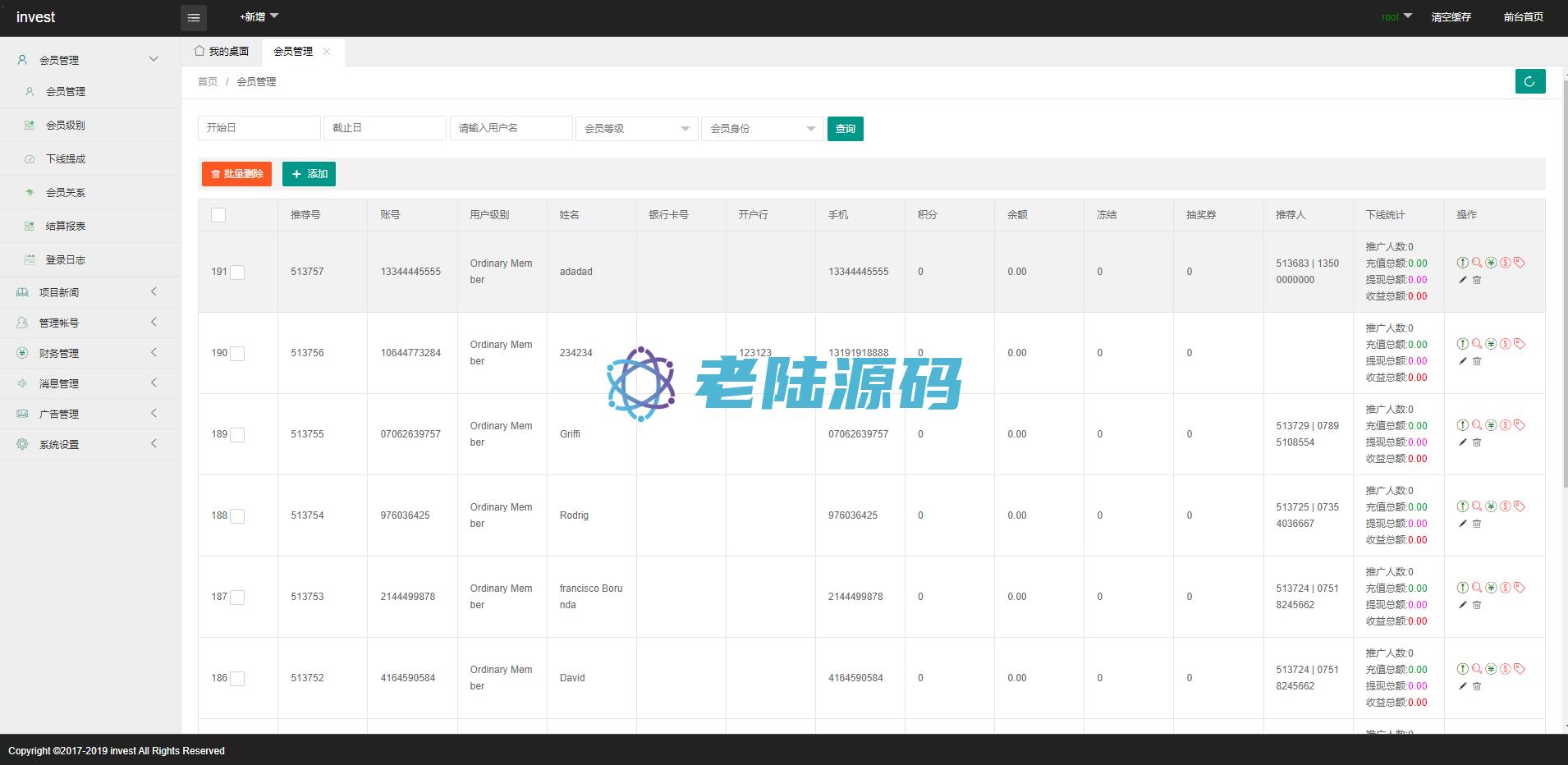The height and width of the screenshot is (765, 1568).
Task: Open the 会员等级 dropdown
Action: click(636, 129)
